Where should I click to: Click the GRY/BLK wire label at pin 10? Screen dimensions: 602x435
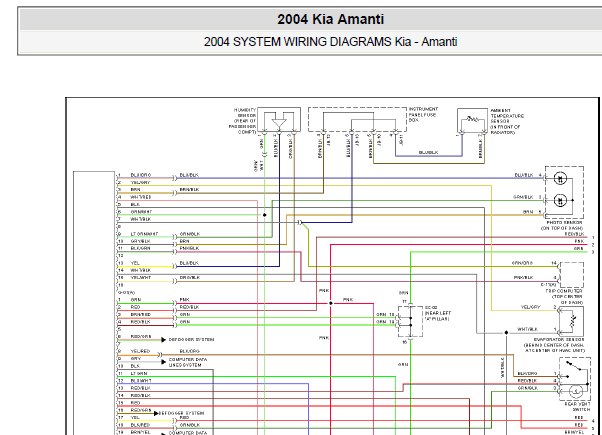pyautogui.click(x=140, y=241)
